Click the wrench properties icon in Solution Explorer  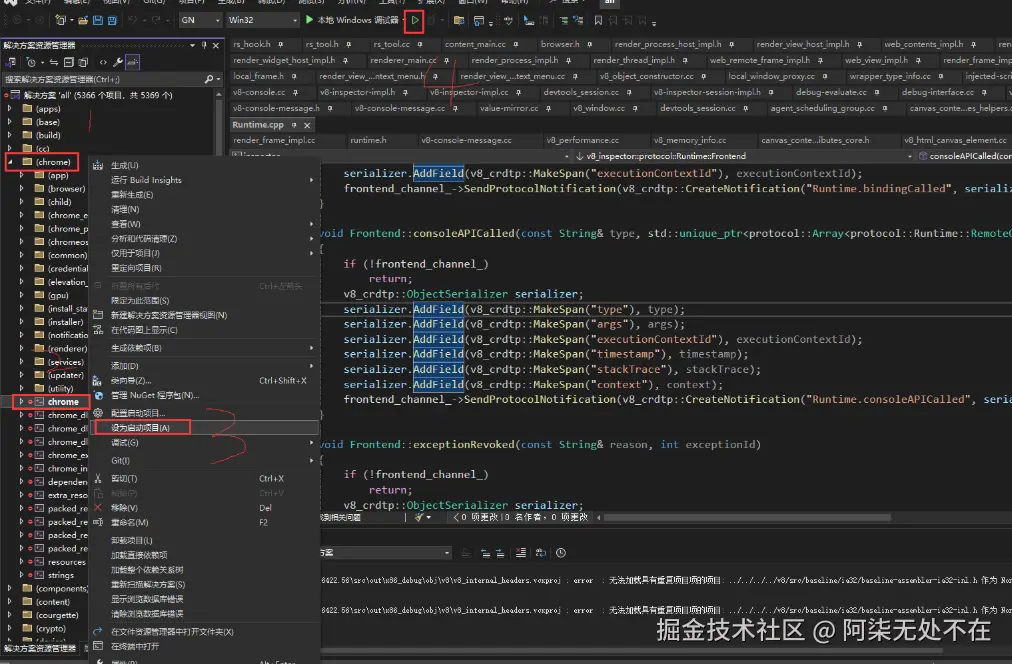pos(118,62)
